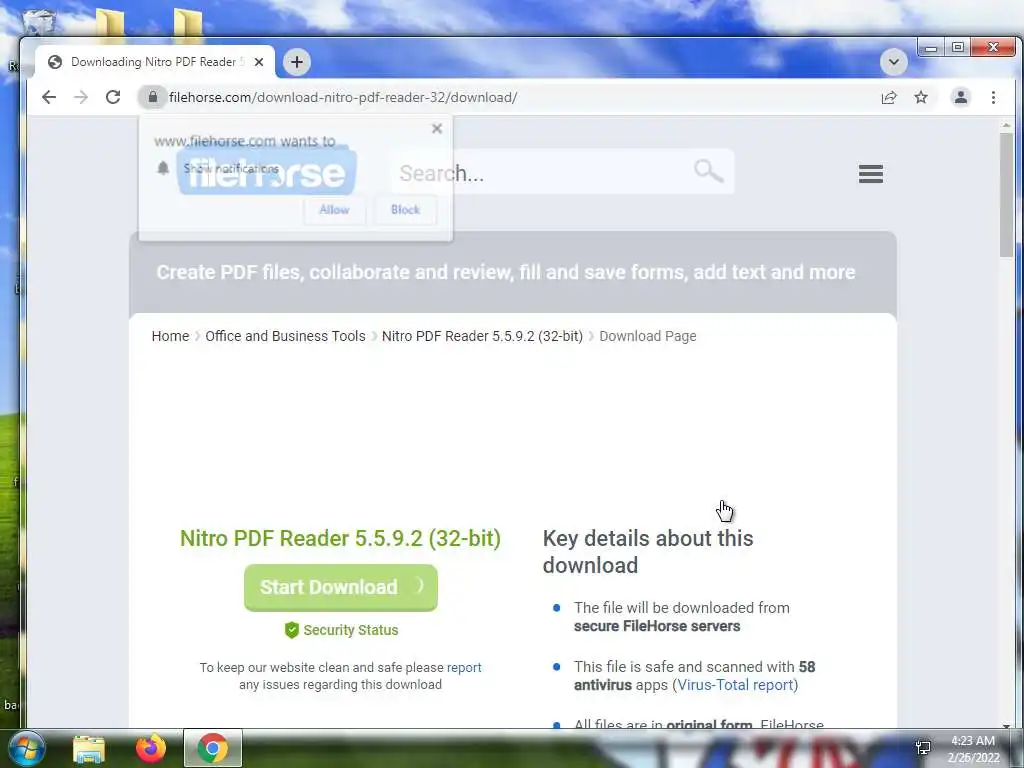Viewport: 1024px width, 768px height.
Task: Bookmark this page with the star icon
Action: point(921,97)
